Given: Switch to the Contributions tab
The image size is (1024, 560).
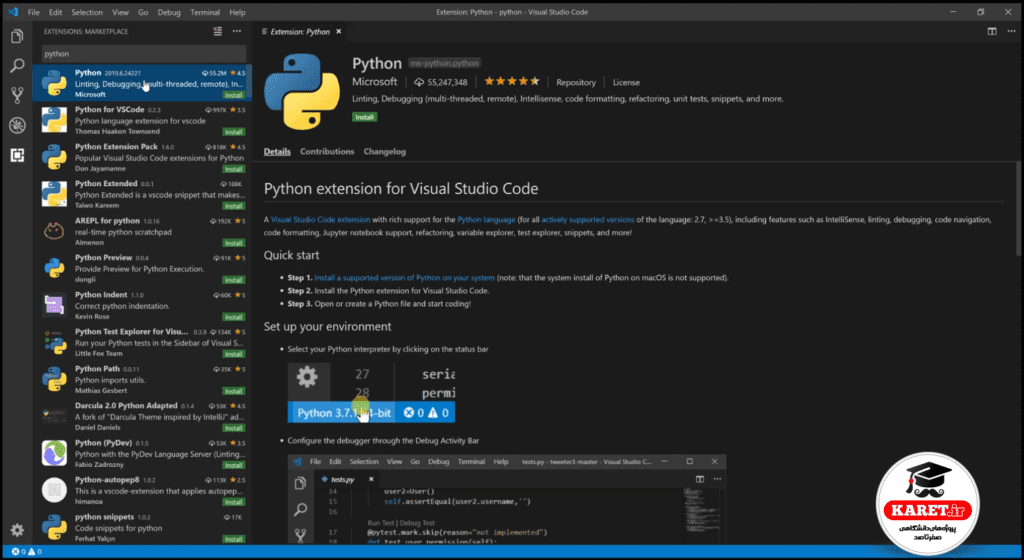Looking at the screenshot, I should (x=327, y=151).
